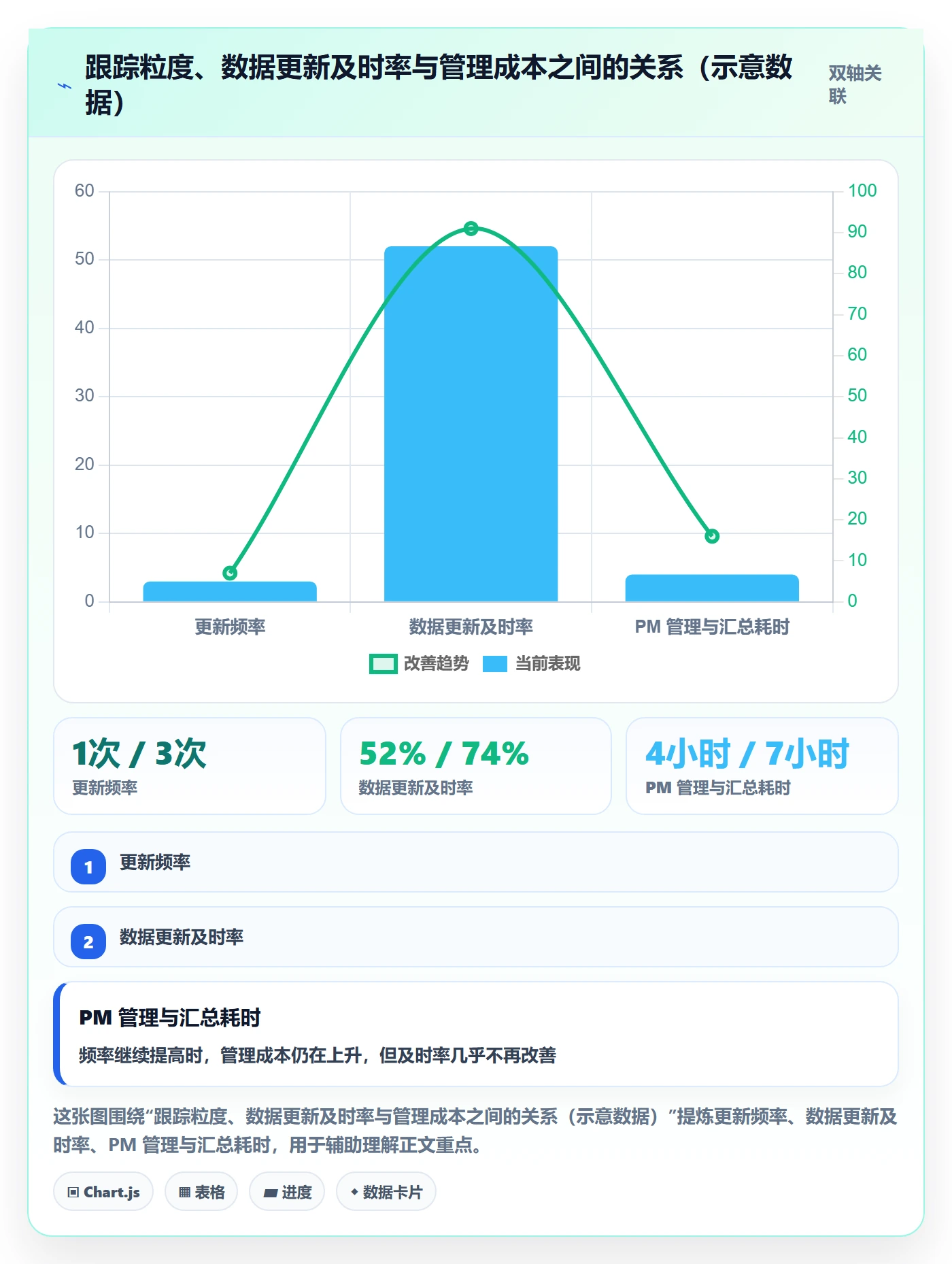
Task: Click the 更新频率 x-axis label under the chart
Action: pyautogui.click(x=230, y=627)
